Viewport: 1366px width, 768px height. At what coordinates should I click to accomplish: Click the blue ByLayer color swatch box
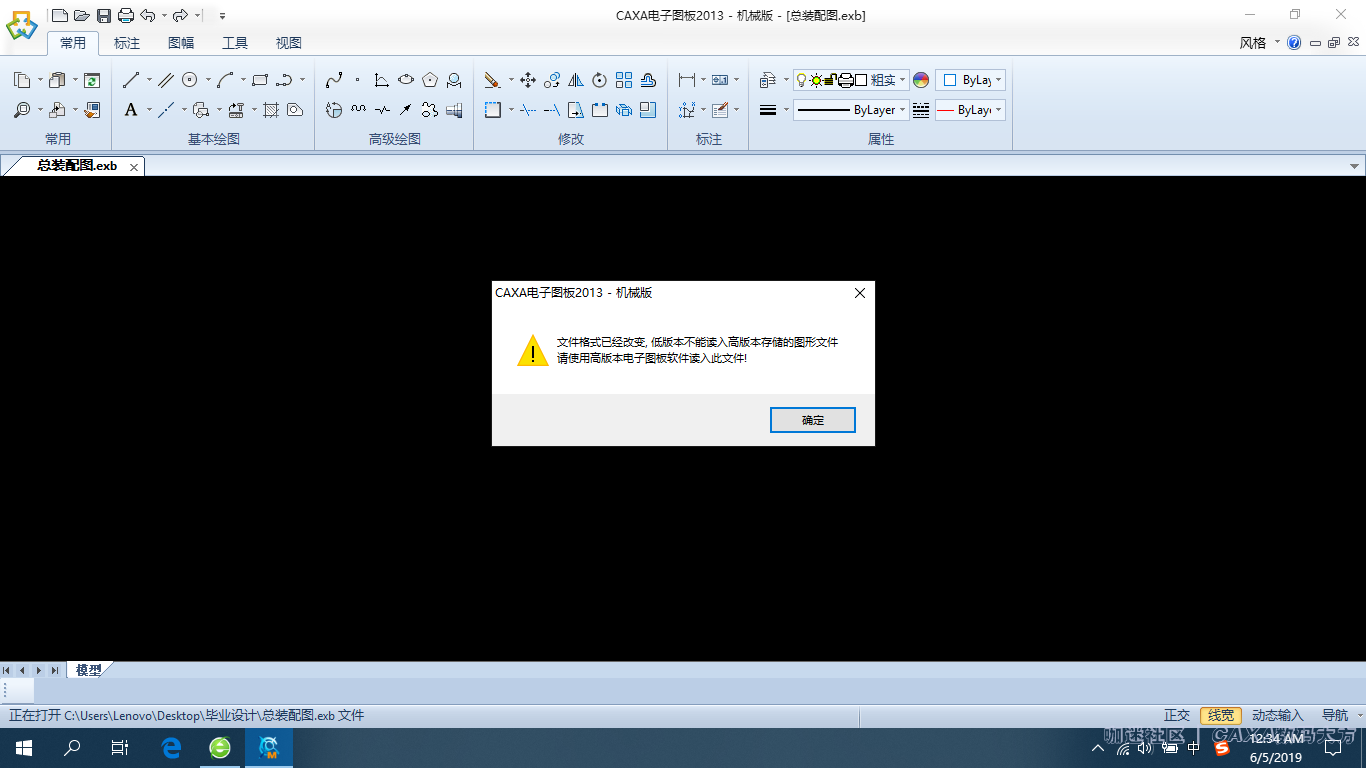click(950, 80)
